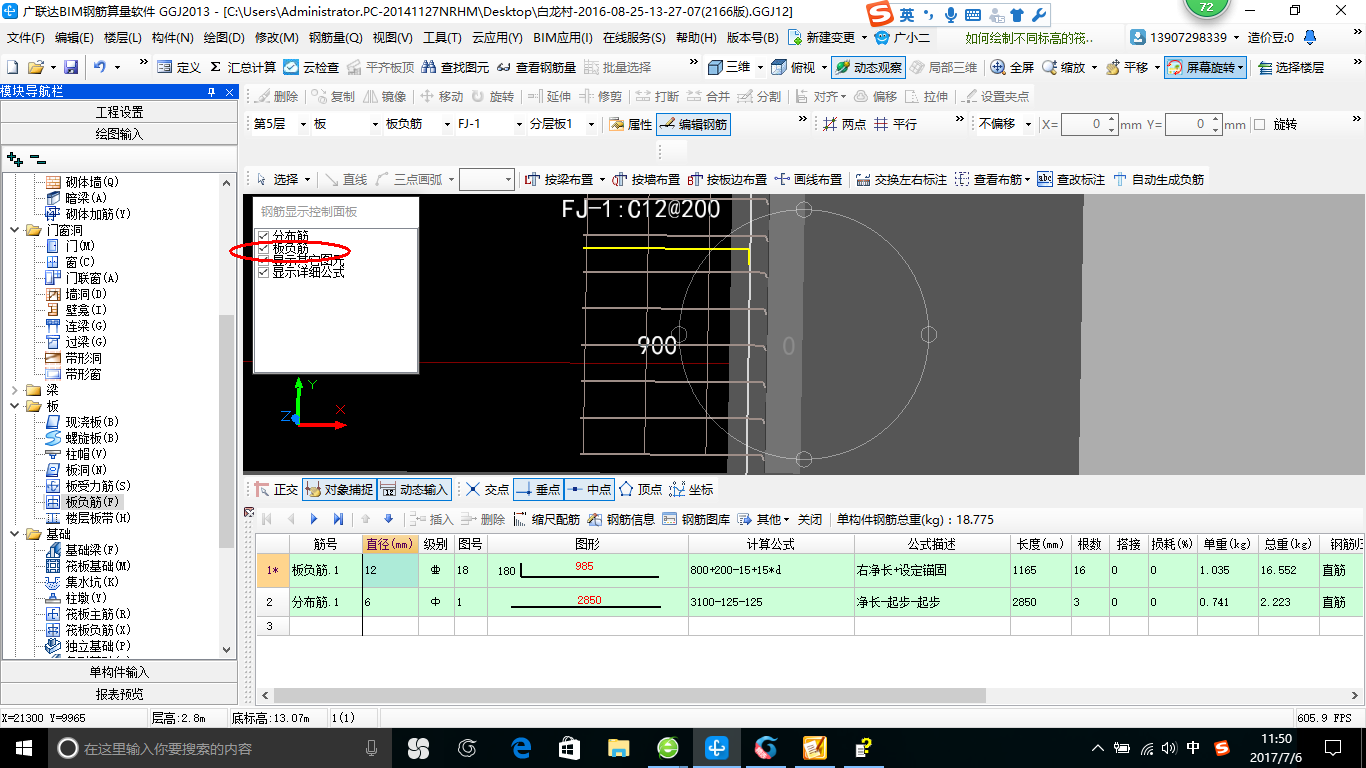Toggle 对象捕捉 (object snap)
The width and height of the screenshot is (1366, 768).
tap(339, 490)
